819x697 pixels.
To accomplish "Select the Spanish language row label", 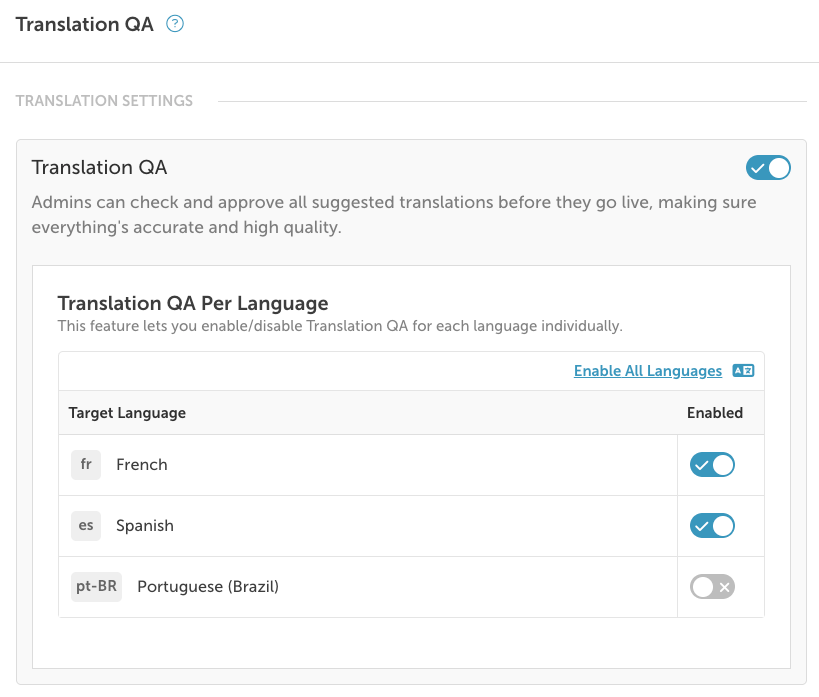I will tap(145, 526).
